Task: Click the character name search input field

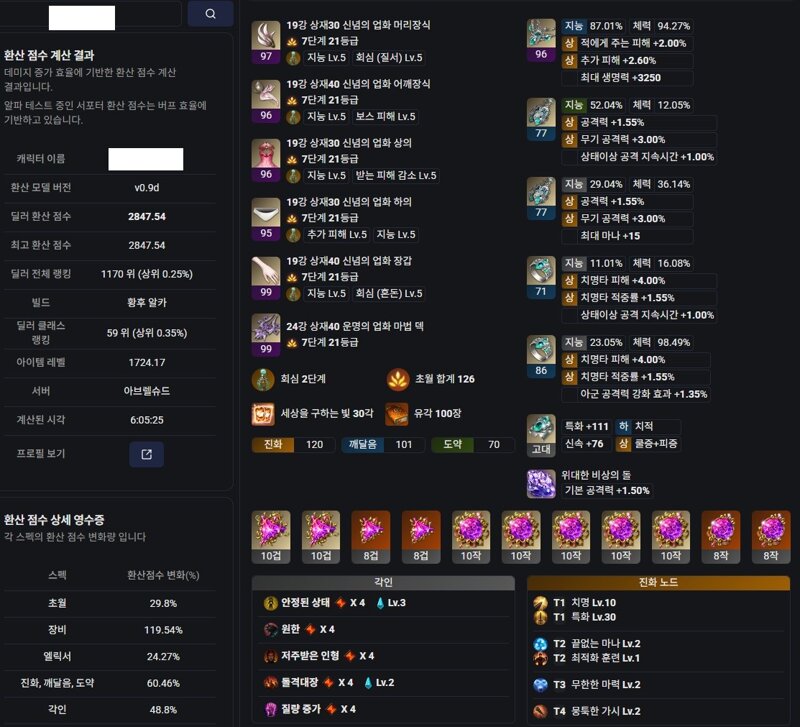Action: tap(91, 14)
